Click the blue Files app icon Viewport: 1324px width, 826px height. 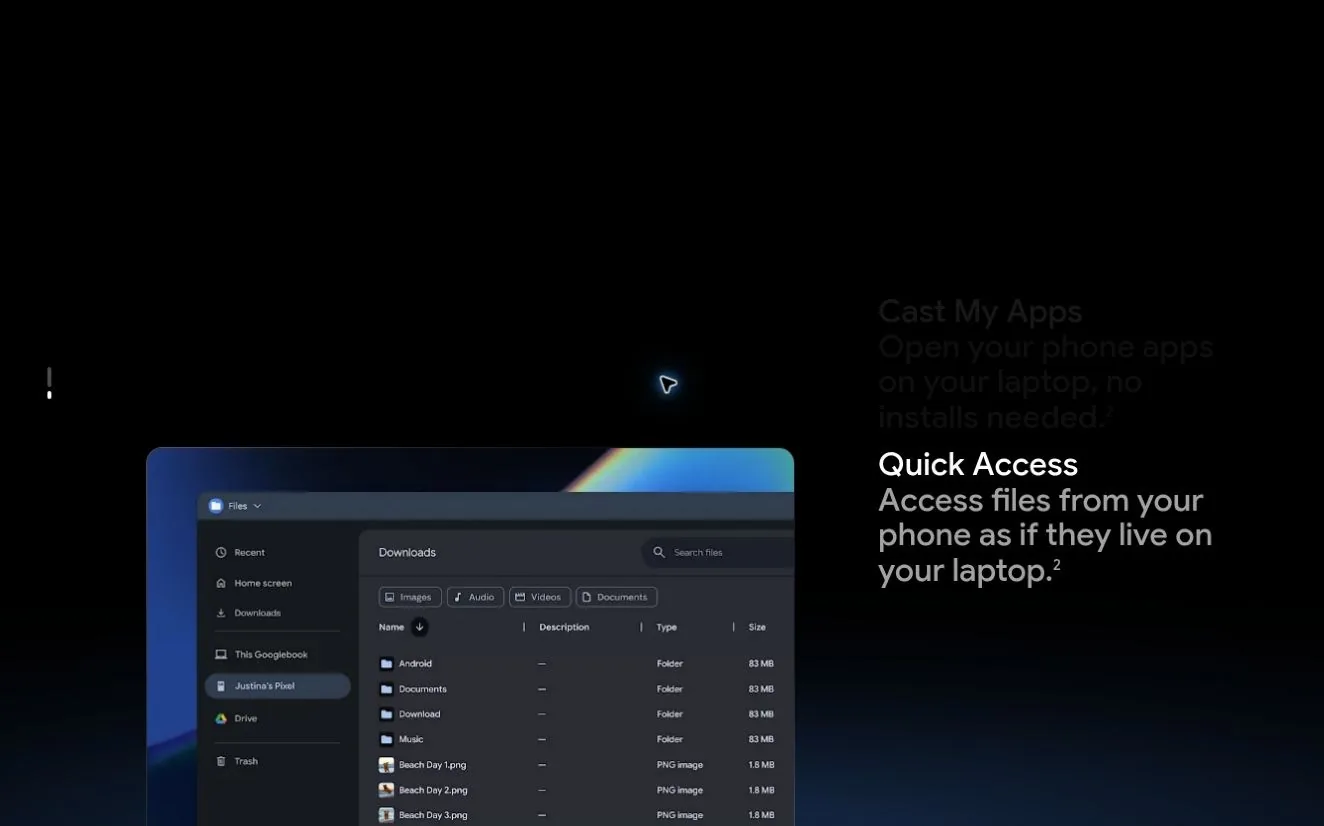[215, 506]
